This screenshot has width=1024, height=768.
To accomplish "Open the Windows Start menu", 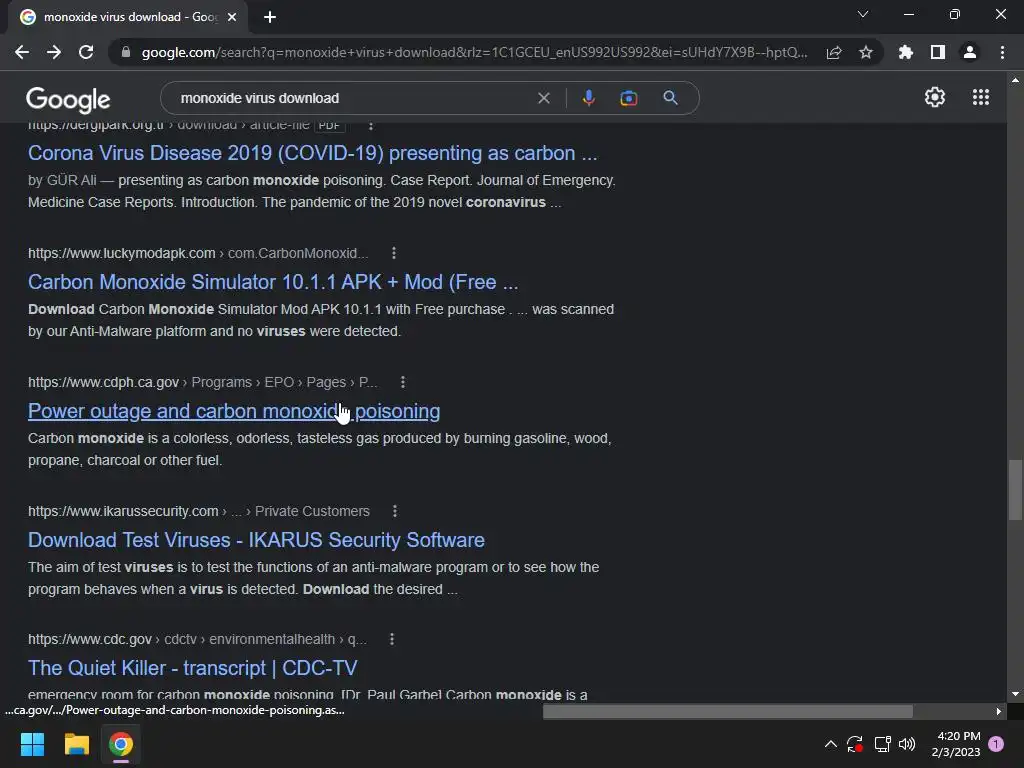I will (x=32, y=744).
